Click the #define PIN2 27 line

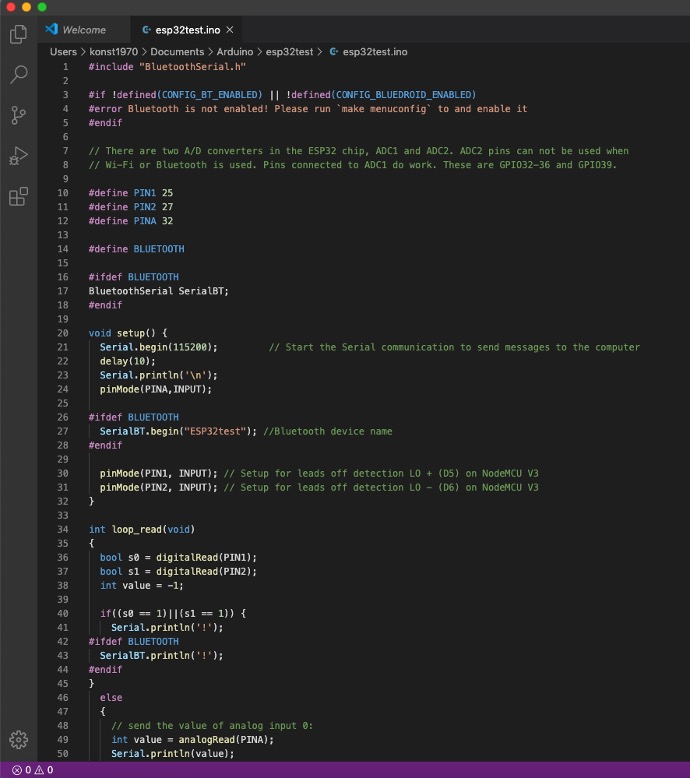pos(130,207)
